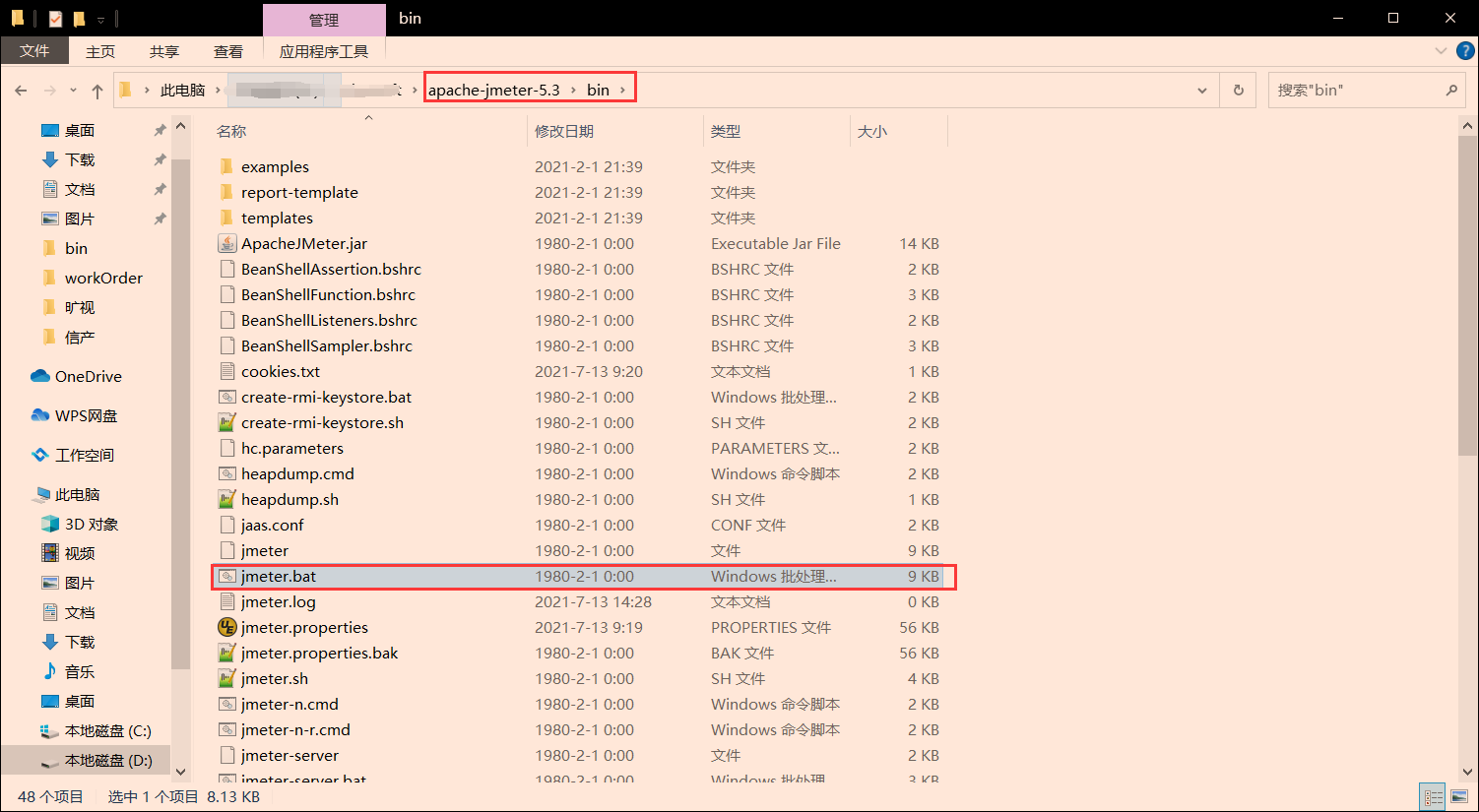This screenshot has height=812, width=1479.
Task: Open the 应用程序工具 management tab
Action: [323, 50]
